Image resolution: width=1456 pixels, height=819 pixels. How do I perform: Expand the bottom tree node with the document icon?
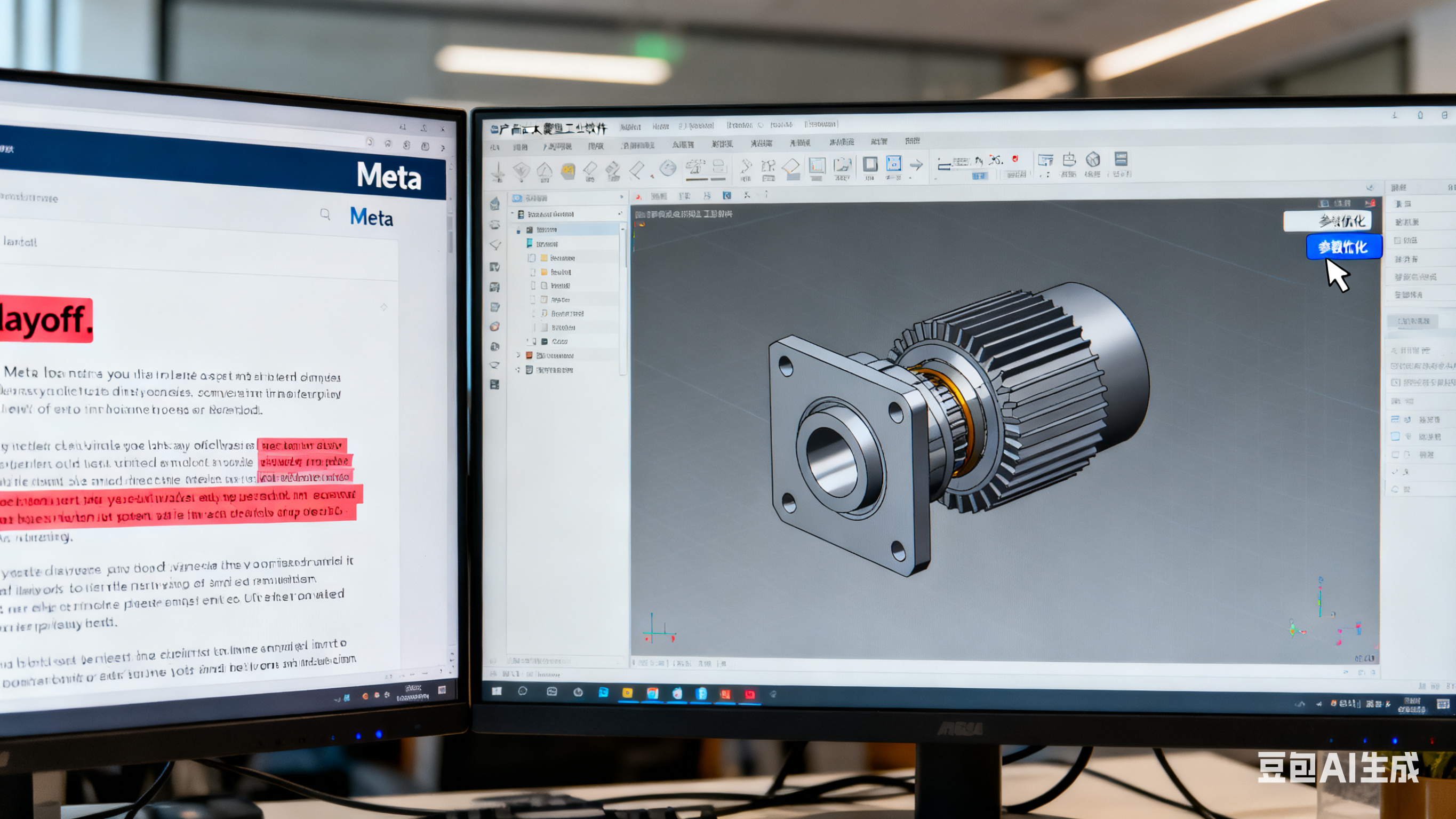coord(518,370)
